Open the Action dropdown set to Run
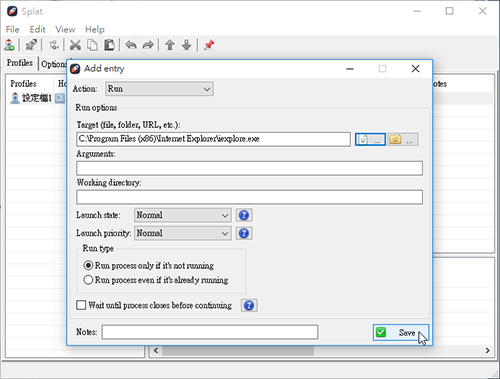The width and height of the screenshot is (500, 379). 159,89
